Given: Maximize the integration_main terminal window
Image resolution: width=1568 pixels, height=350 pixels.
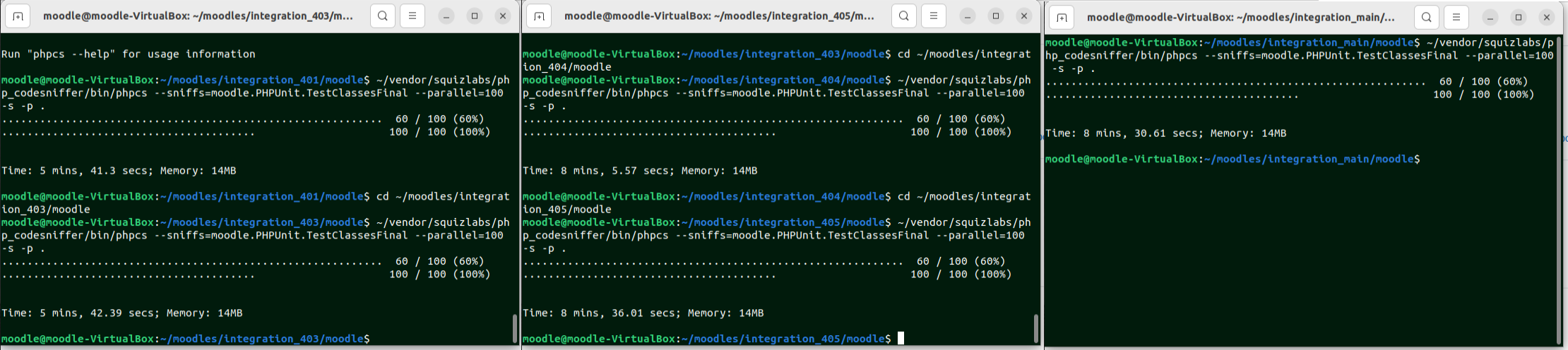Looking at the screenshot, I should 1519,17.
